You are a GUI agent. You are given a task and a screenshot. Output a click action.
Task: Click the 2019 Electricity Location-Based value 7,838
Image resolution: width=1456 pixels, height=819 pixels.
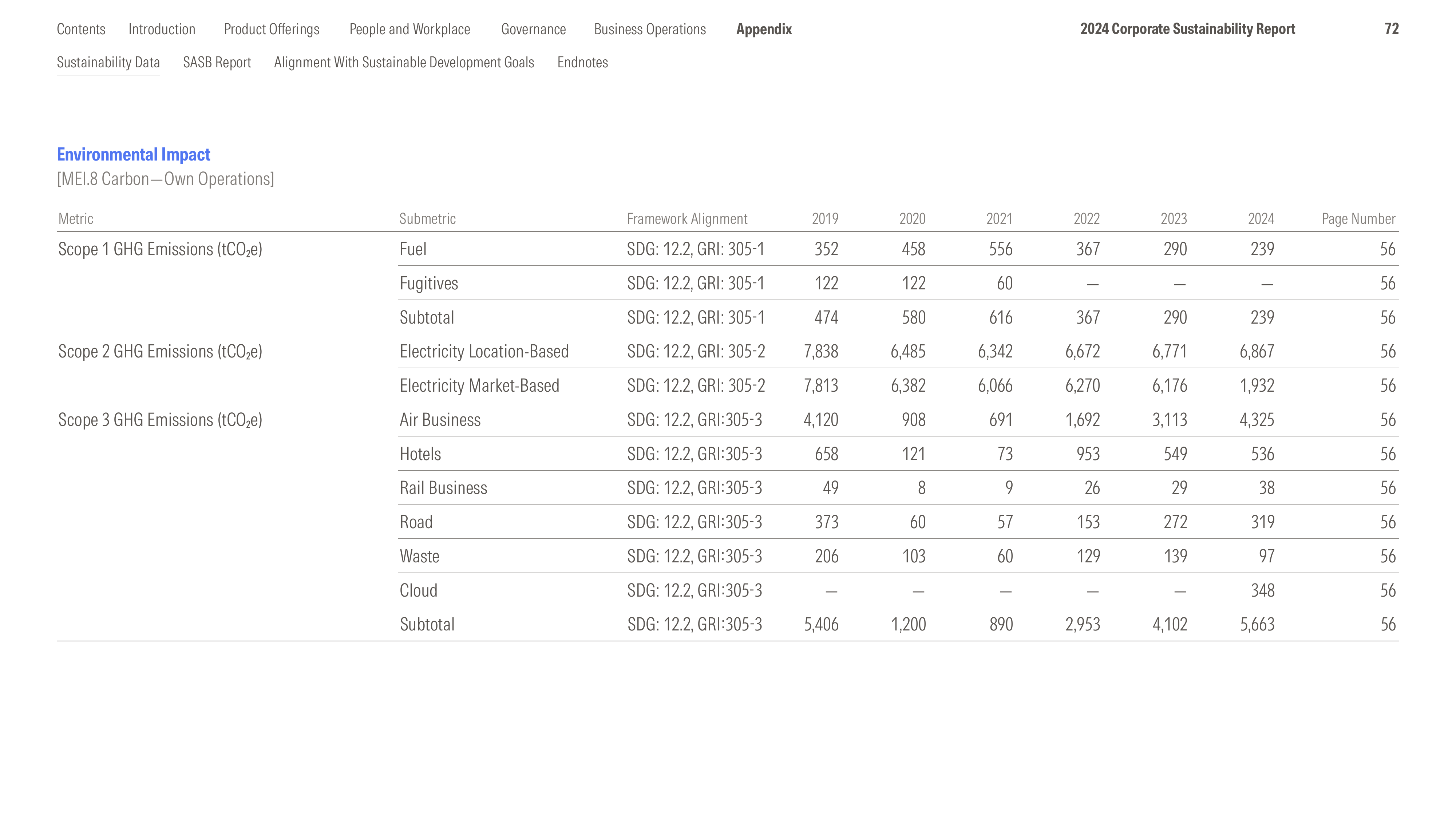[821, 352]
